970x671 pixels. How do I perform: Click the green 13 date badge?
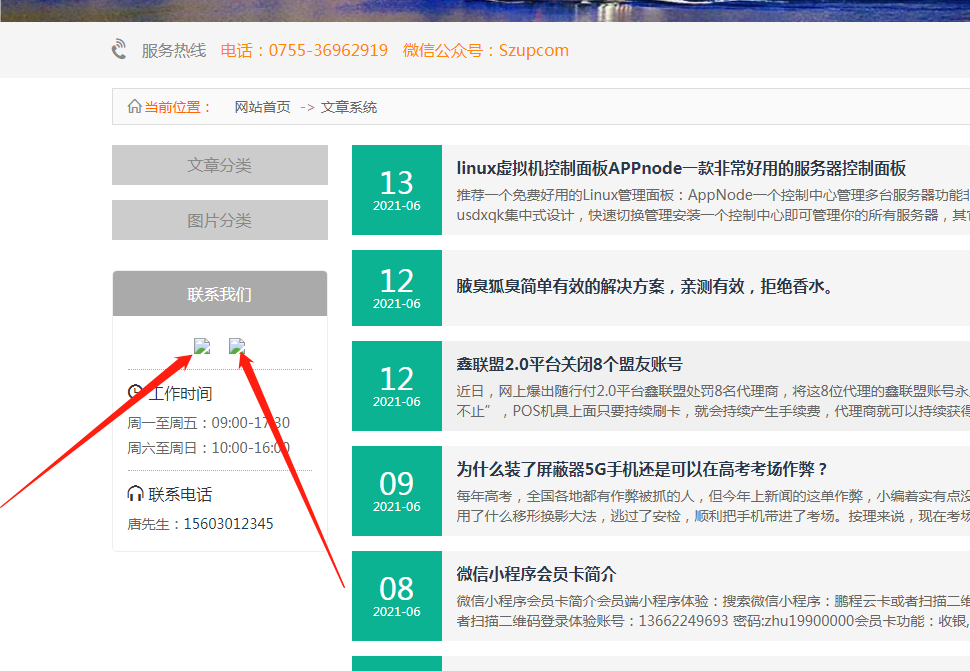[x=397, y=190]
